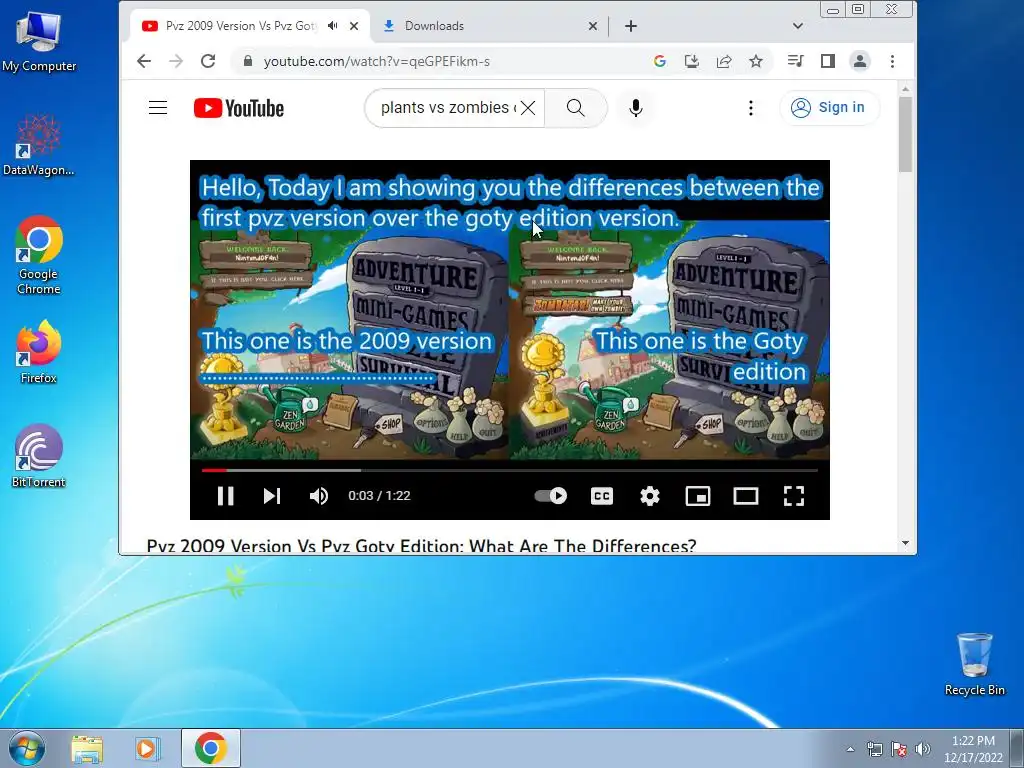
Task: Turn on closed captions (CC)
Action: [601, 496]
